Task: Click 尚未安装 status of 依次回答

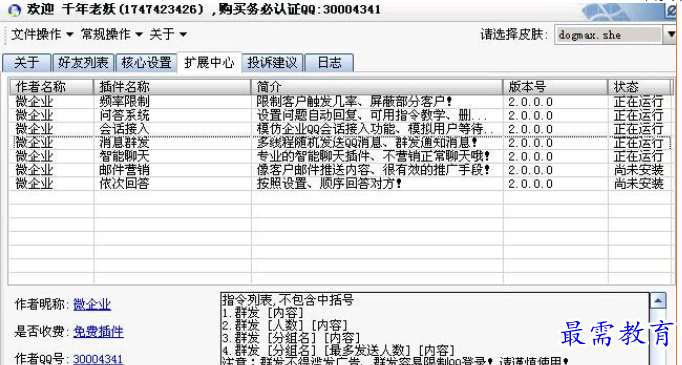Action: click(x=639, y=184)
